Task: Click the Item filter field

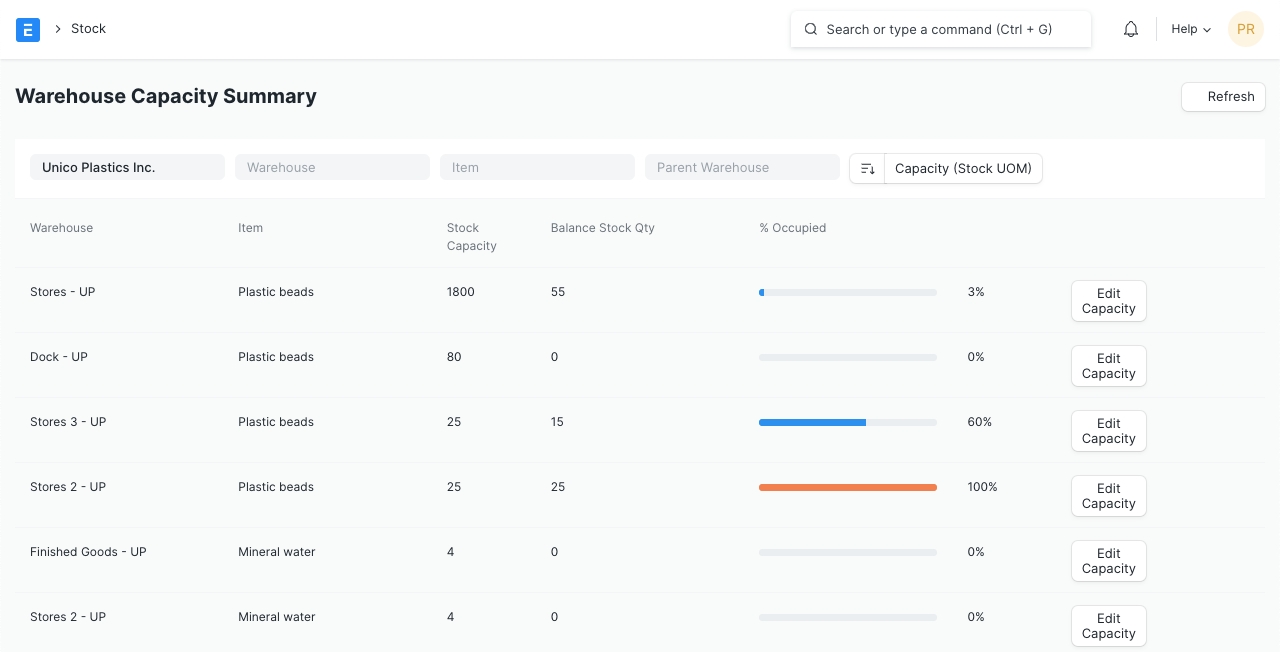Action: [x=537, y=168]
